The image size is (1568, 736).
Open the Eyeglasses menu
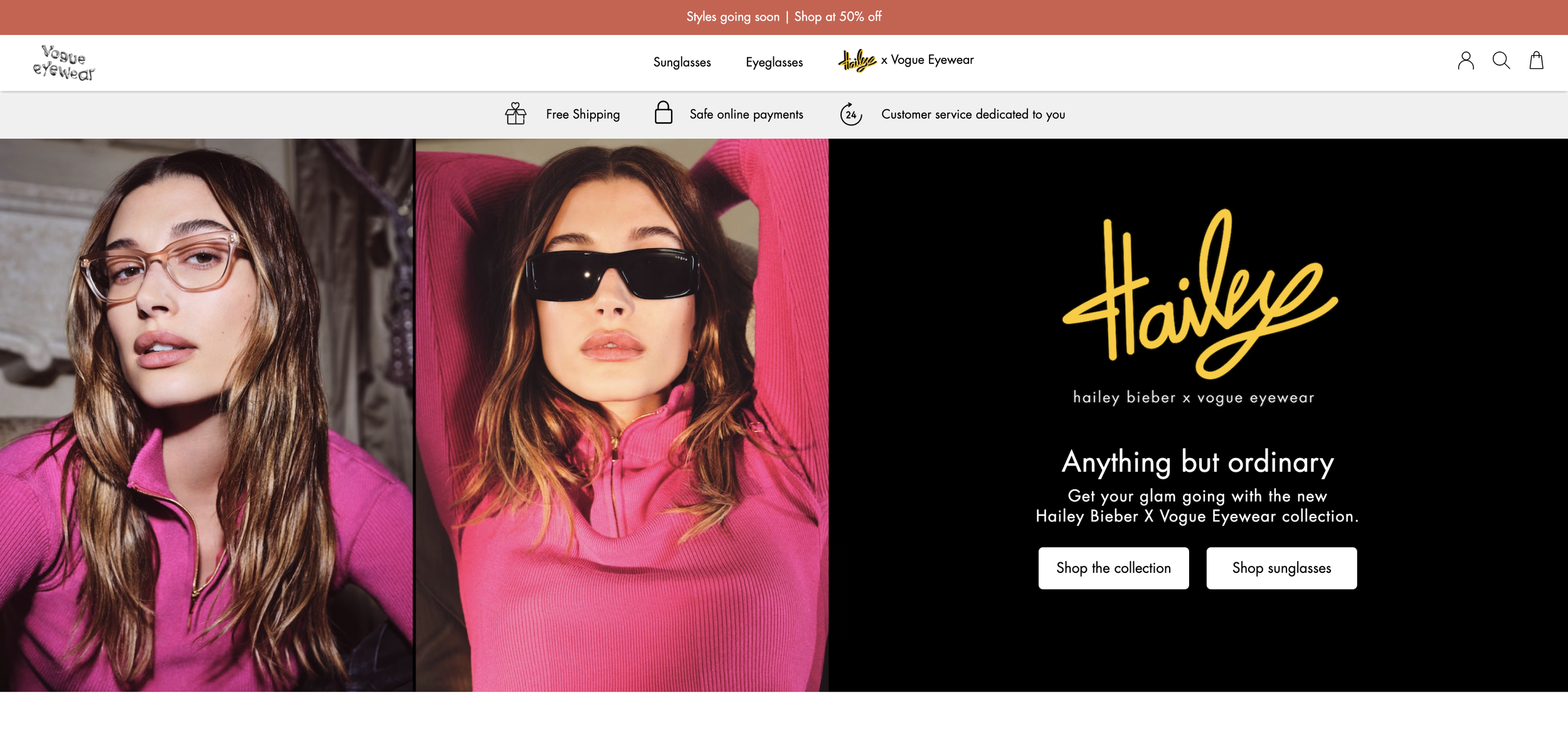pyautogui.click(x=774, y=62)
